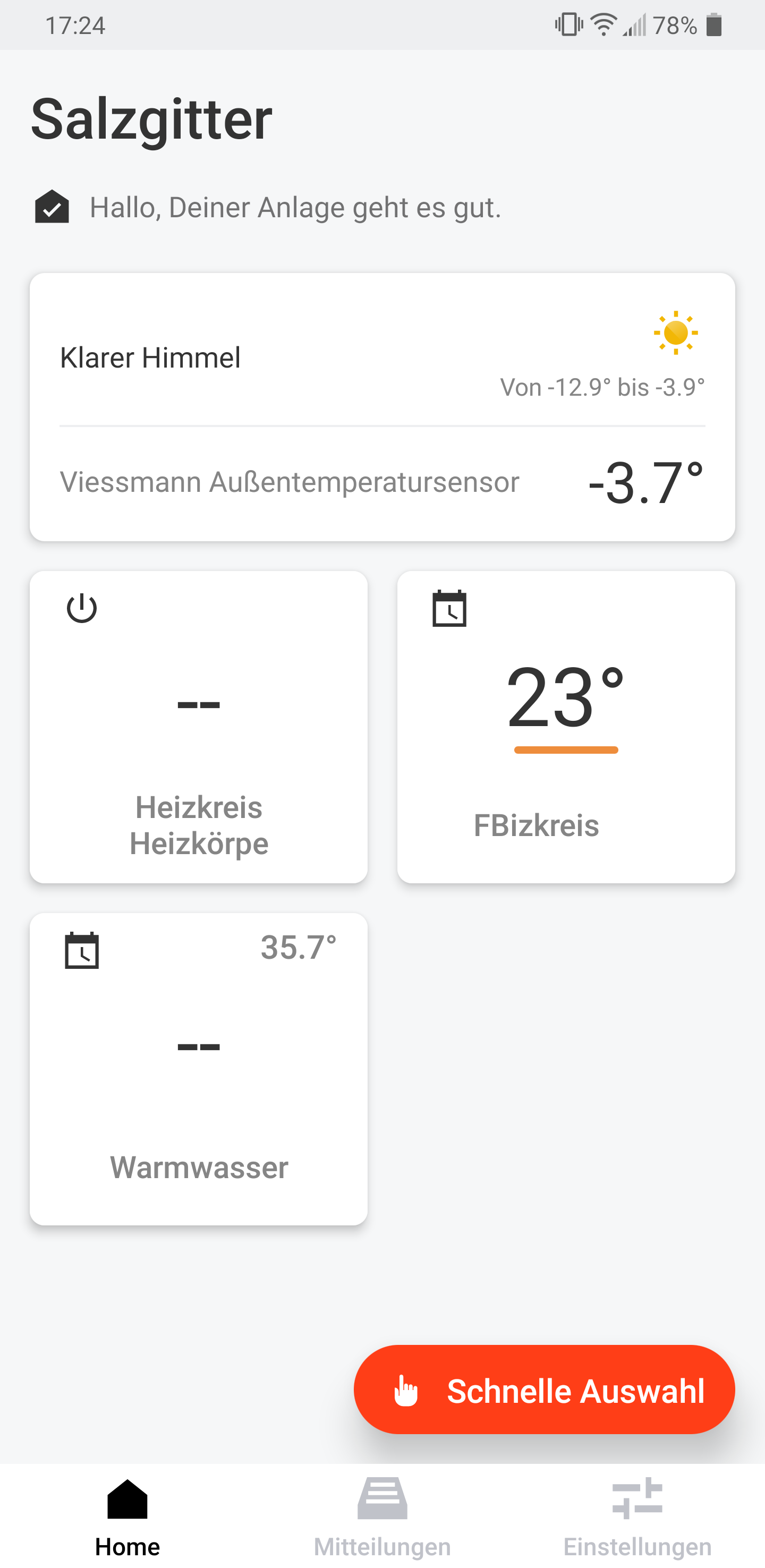Open the FBizkreis heating circuit card
This screenshot has width=765, height=1568.
coord(566,727)
